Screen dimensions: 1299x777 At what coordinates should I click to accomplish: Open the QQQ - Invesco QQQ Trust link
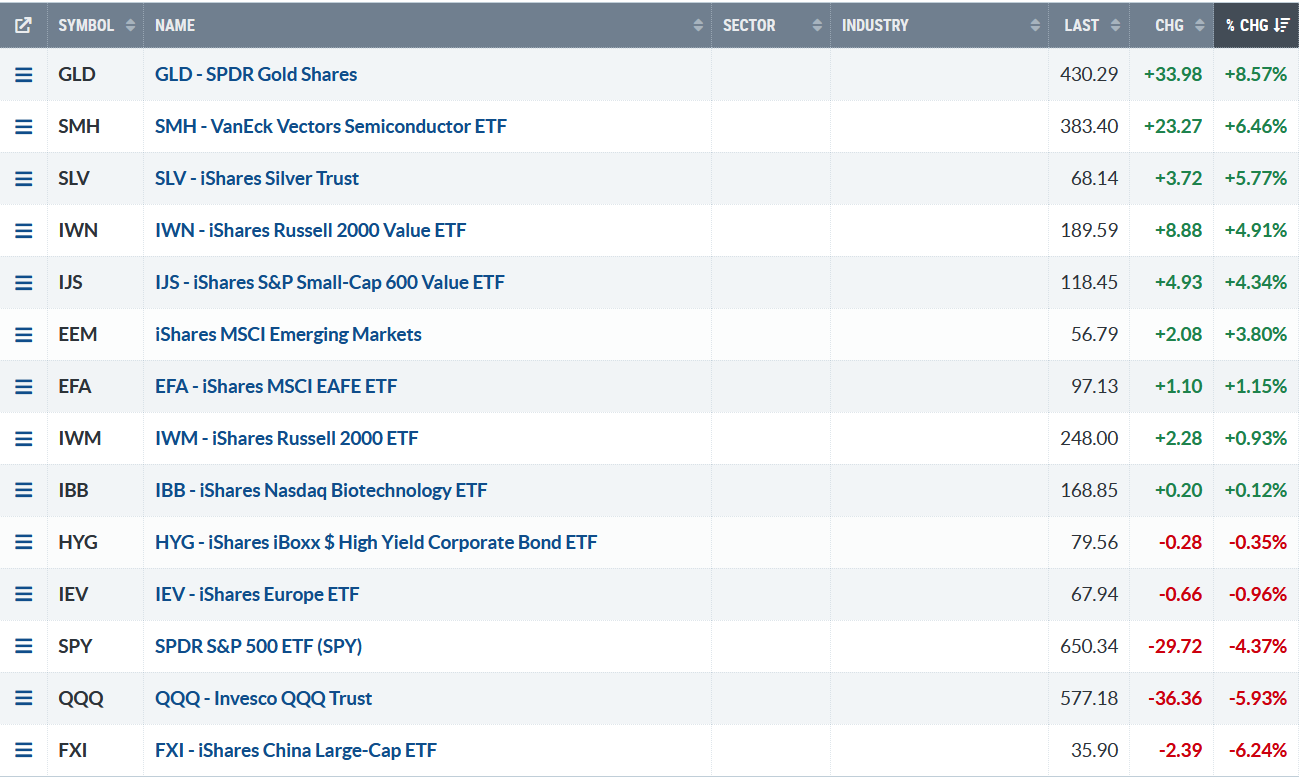click(263, 698)
